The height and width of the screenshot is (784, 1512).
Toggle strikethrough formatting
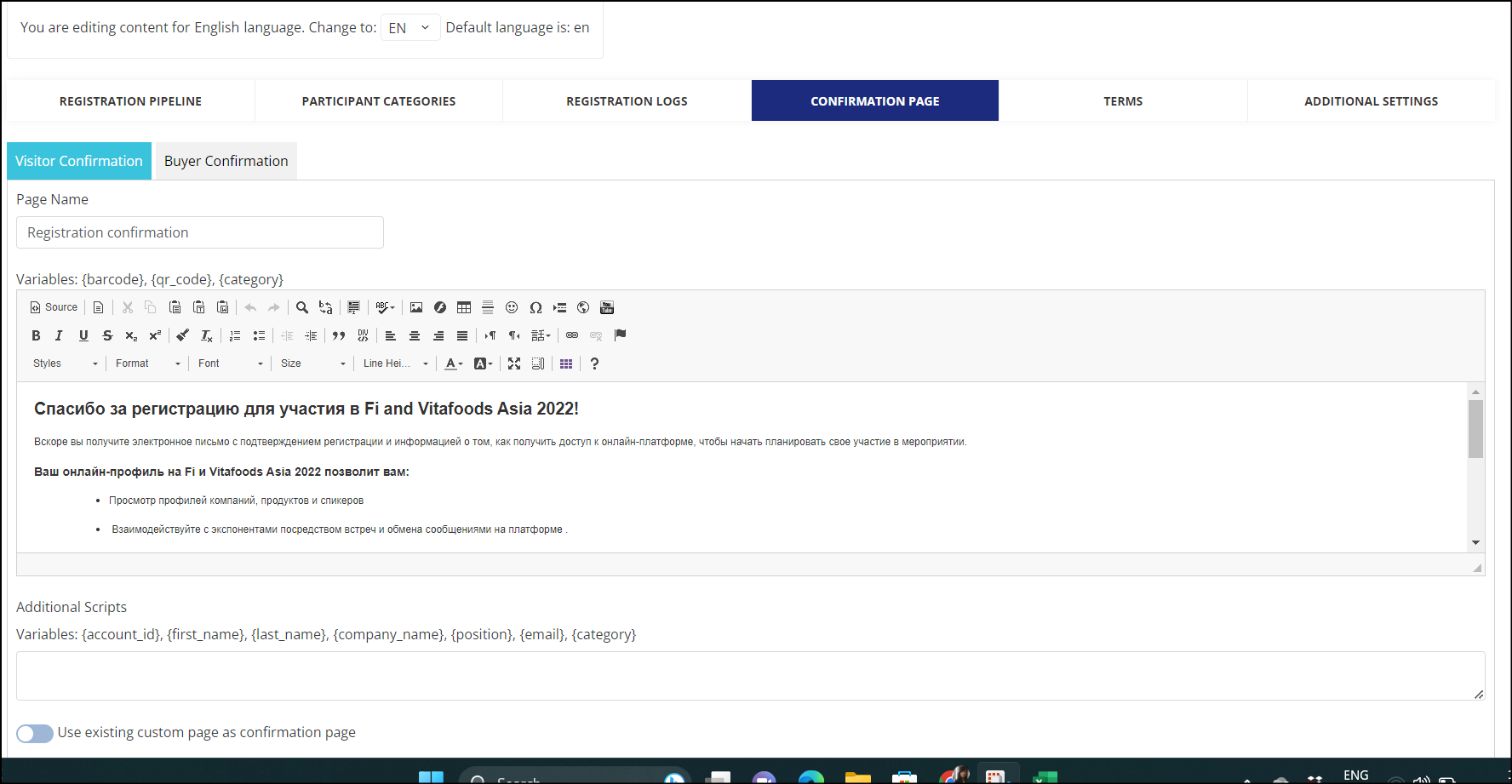click(x=107, y=335)
